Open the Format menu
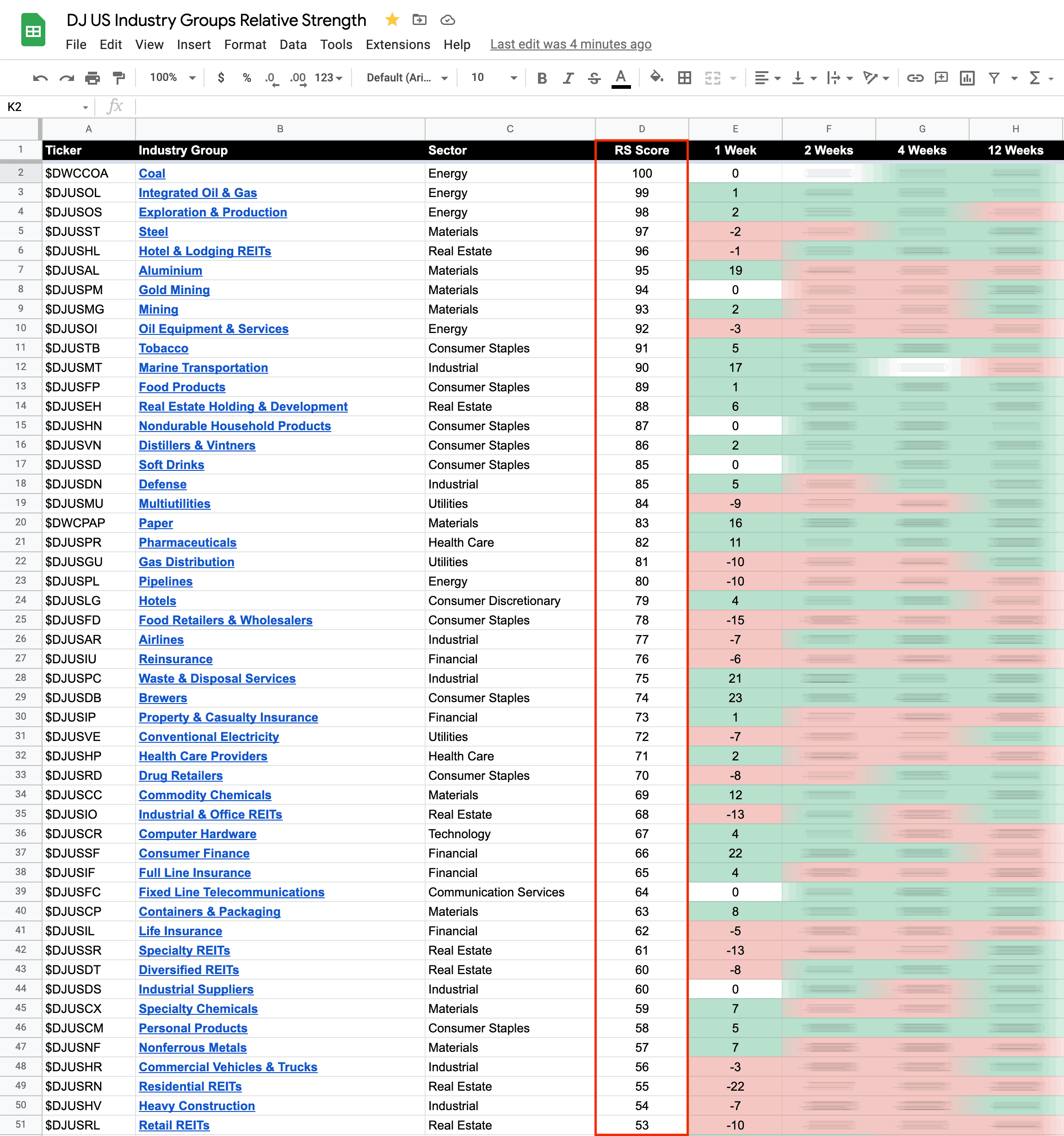Image resolution: width=1064 pixels, height=1136 pixels. pyautogui.click(x=245, y=44)
